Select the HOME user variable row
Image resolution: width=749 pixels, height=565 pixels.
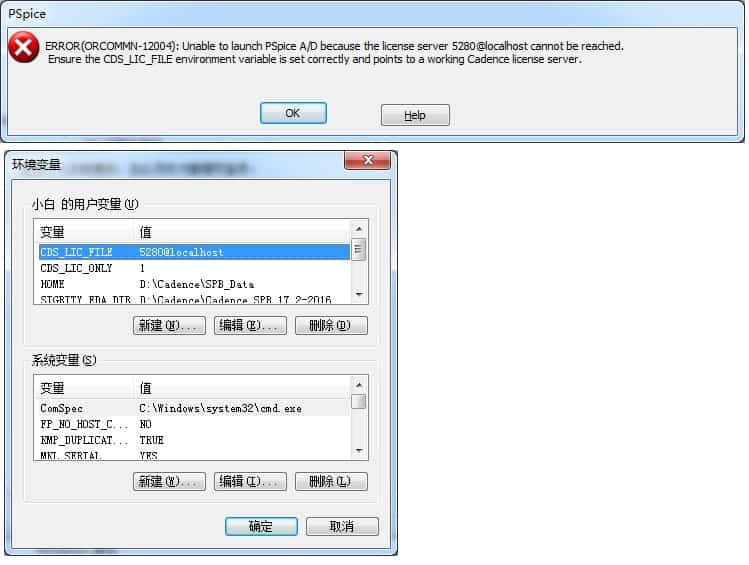[194, 284]
